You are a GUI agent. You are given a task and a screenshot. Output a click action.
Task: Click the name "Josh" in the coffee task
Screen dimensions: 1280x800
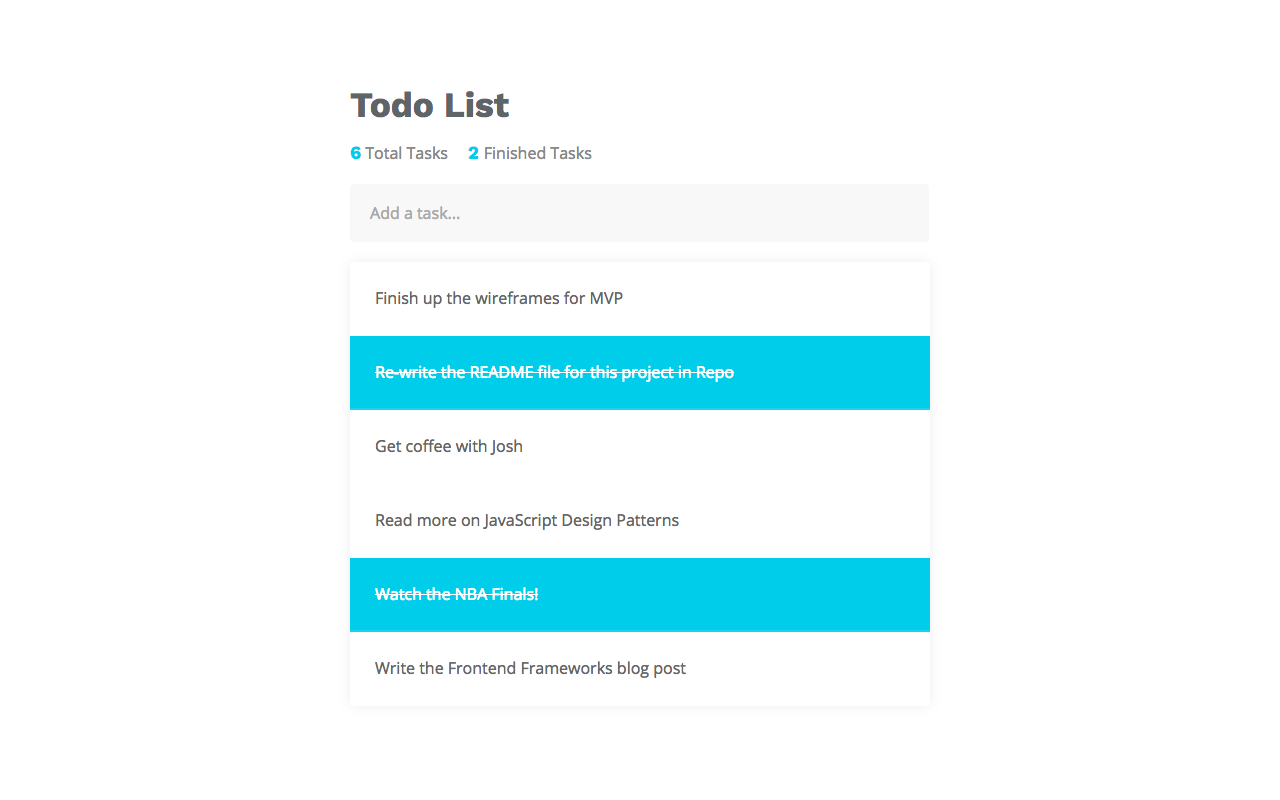(506, 446)
